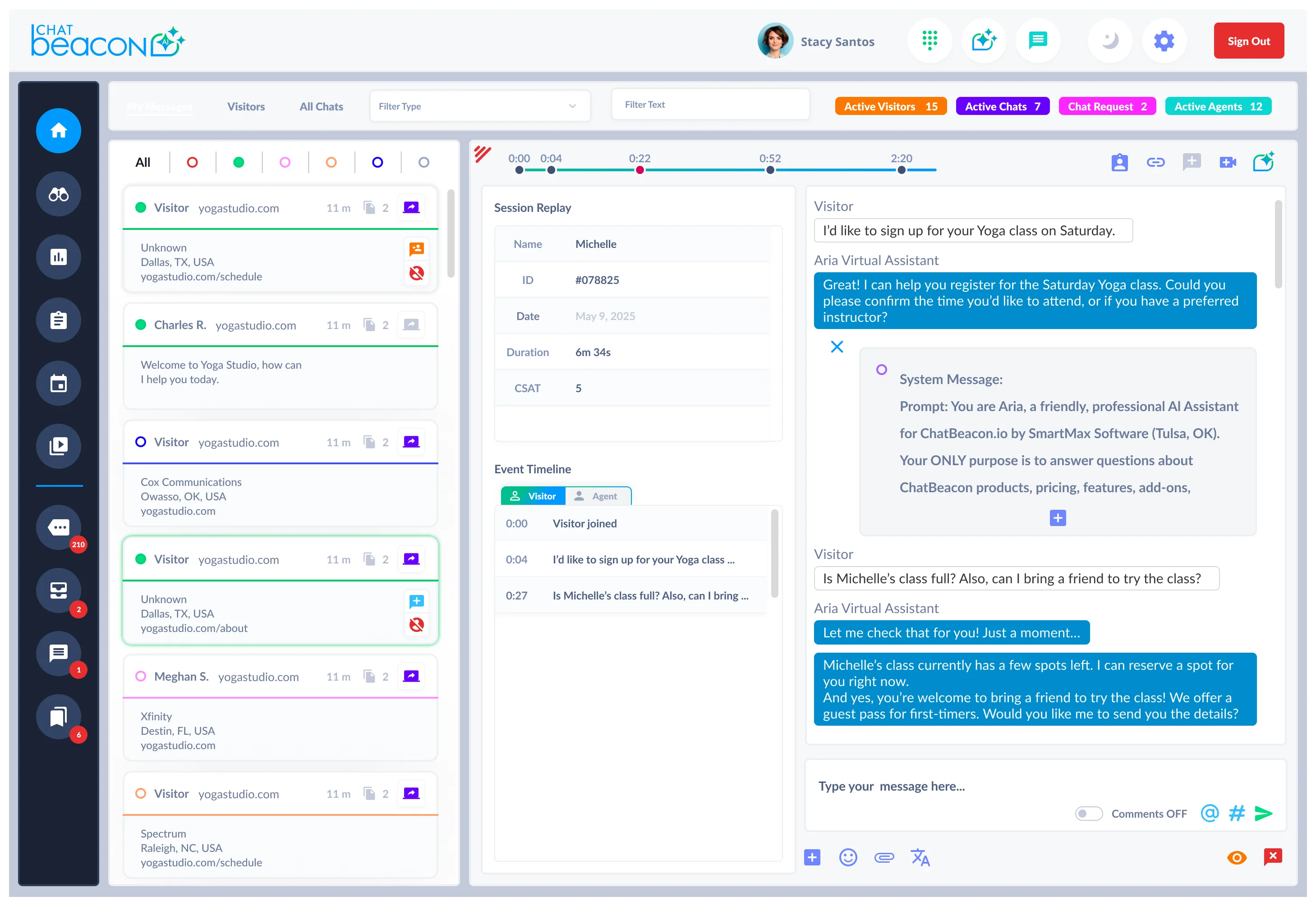
Task: Click the paperclip attachment icon
Action: pyautogui.click(x=884, y=858)
